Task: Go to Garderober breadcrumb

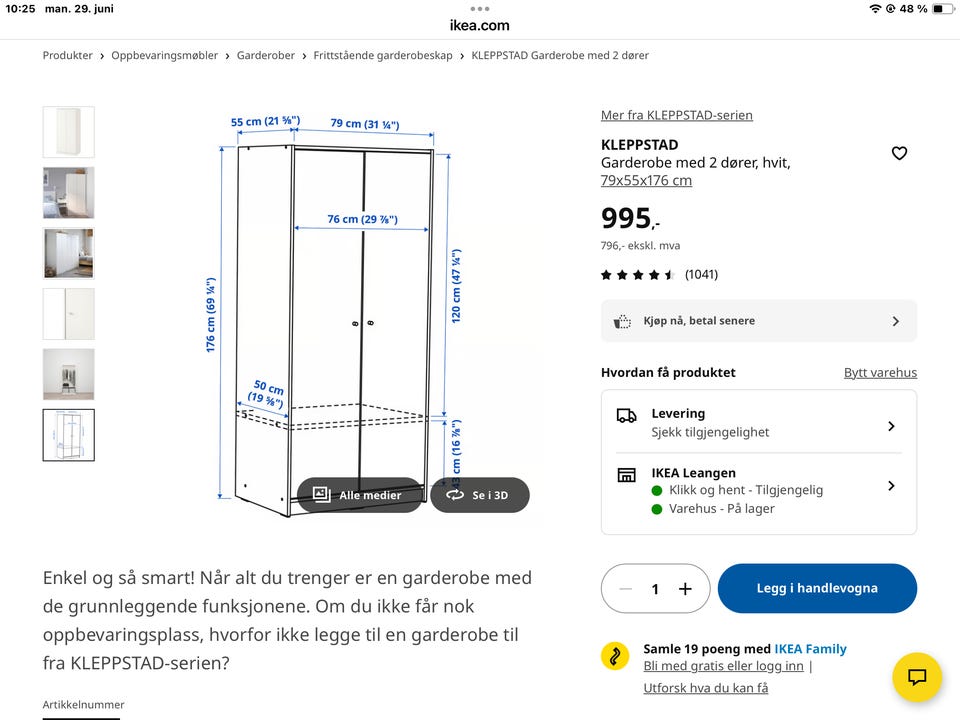Action: (266, 55)
